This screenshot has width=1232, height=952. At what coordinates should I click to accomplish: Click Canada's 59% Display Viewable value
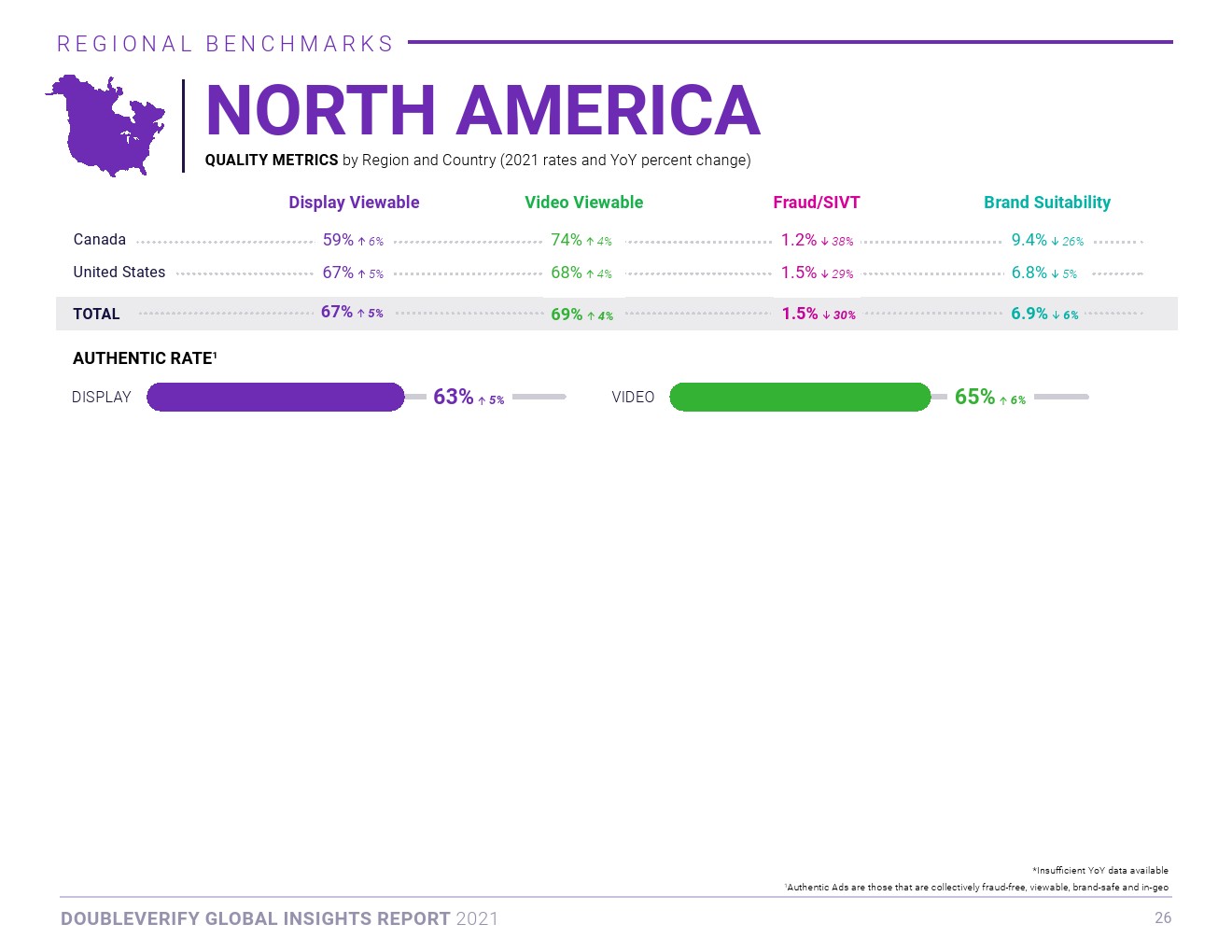(x=338, y=240)
